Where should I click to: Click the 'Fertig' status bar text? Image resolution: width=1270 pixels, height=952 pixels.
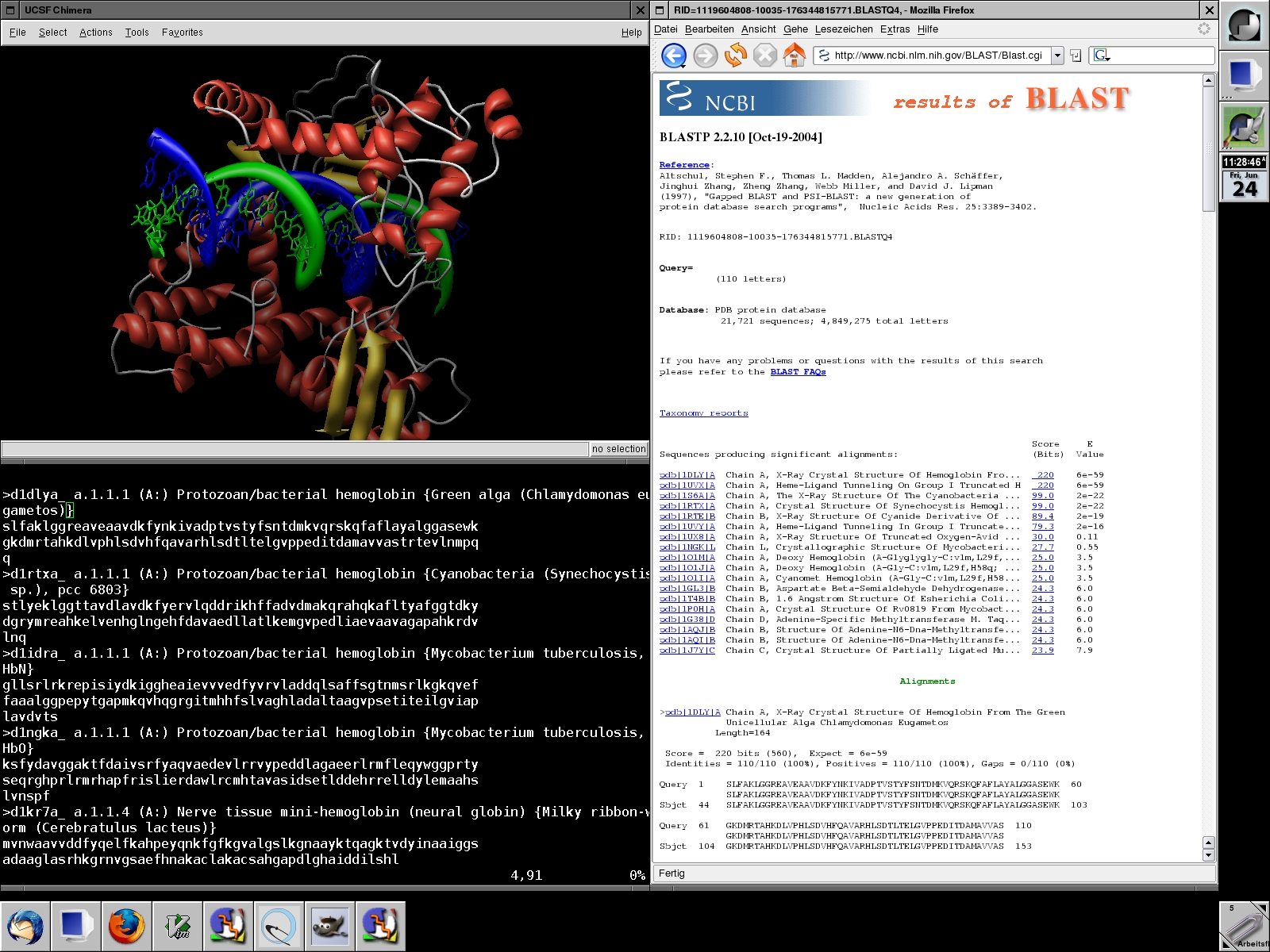pyautogui.click(x=672, y=873)
